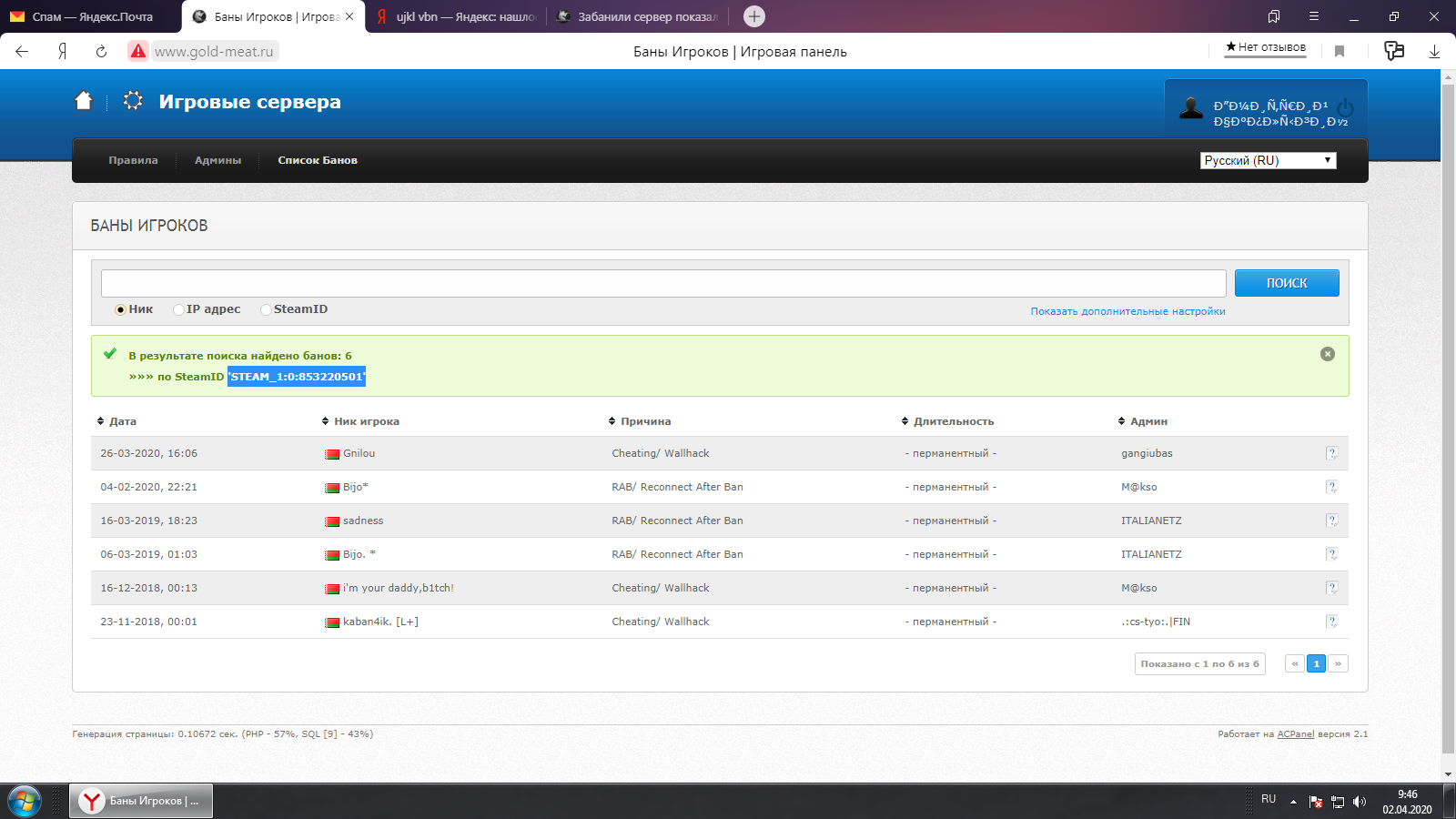Select the IP адрес radio button
The width and height of the screenshot is (1456, 819).
(x=178, y=309)
